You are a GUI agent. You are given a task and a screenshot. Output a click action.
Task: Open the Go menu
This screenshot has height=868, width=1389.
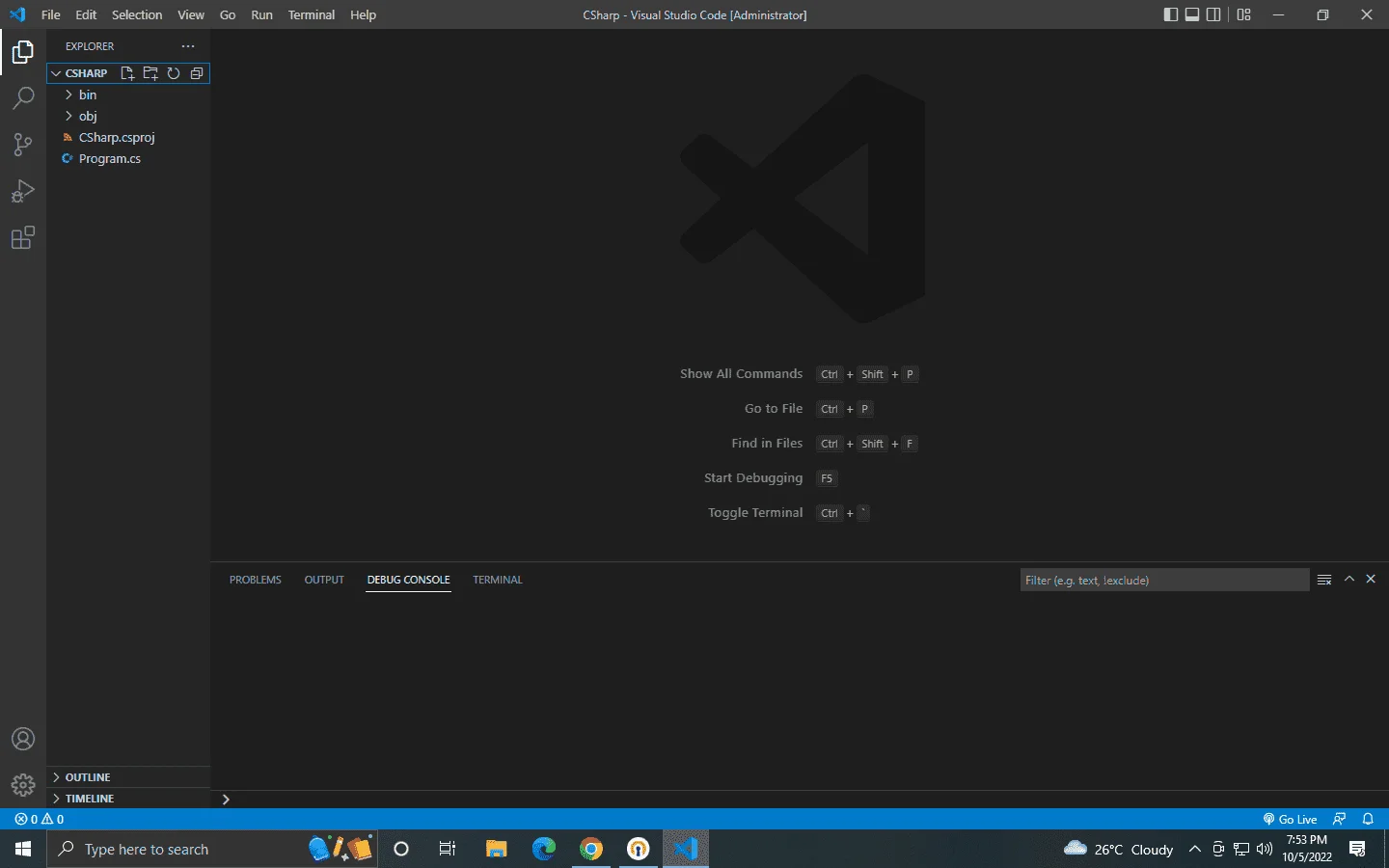[228, 14]
